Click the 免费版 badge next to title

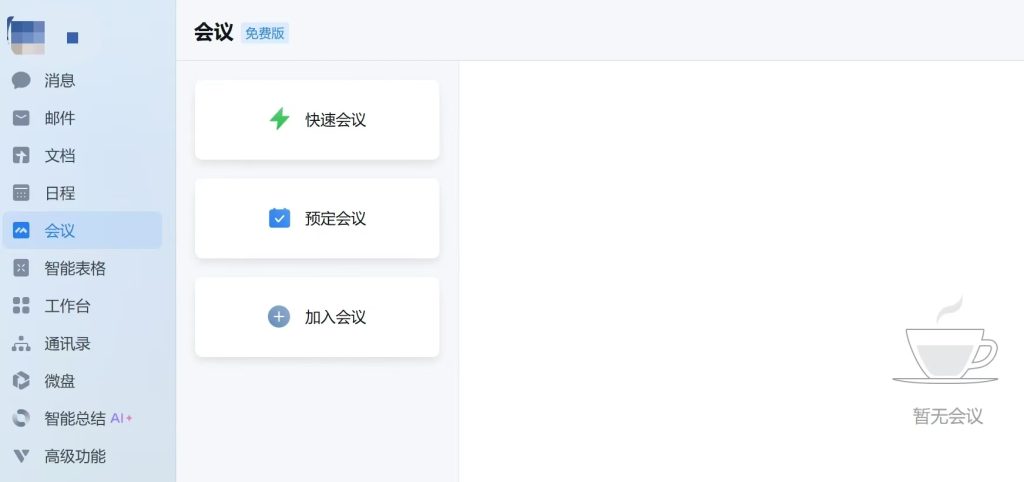tap(264, 33)
